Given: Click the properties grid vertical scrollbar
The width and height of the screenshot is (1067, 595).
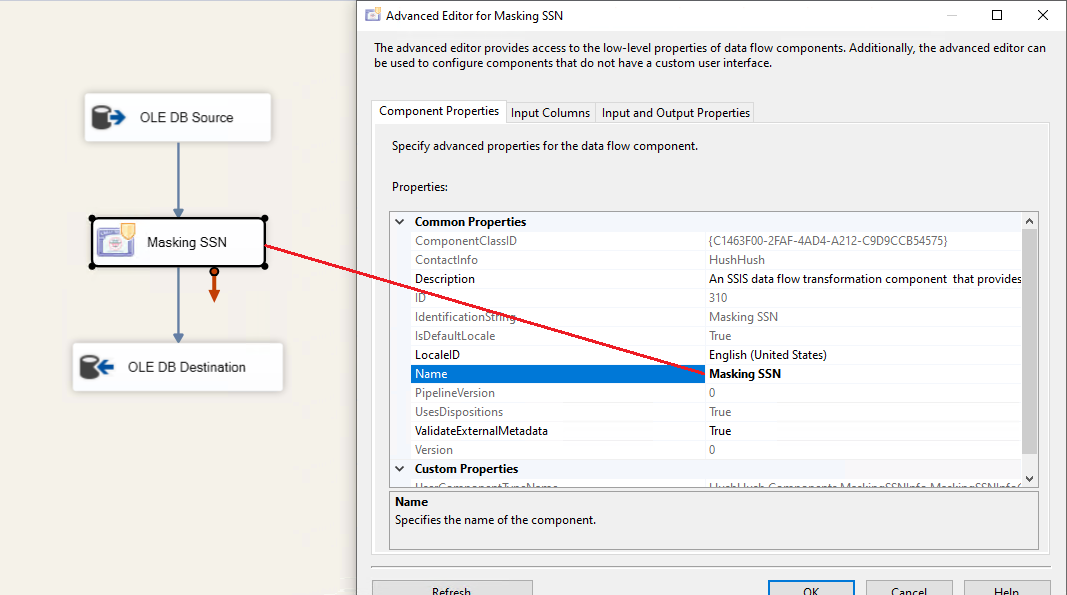Looking at the screenshot, I should click(x=1030, y=340).
